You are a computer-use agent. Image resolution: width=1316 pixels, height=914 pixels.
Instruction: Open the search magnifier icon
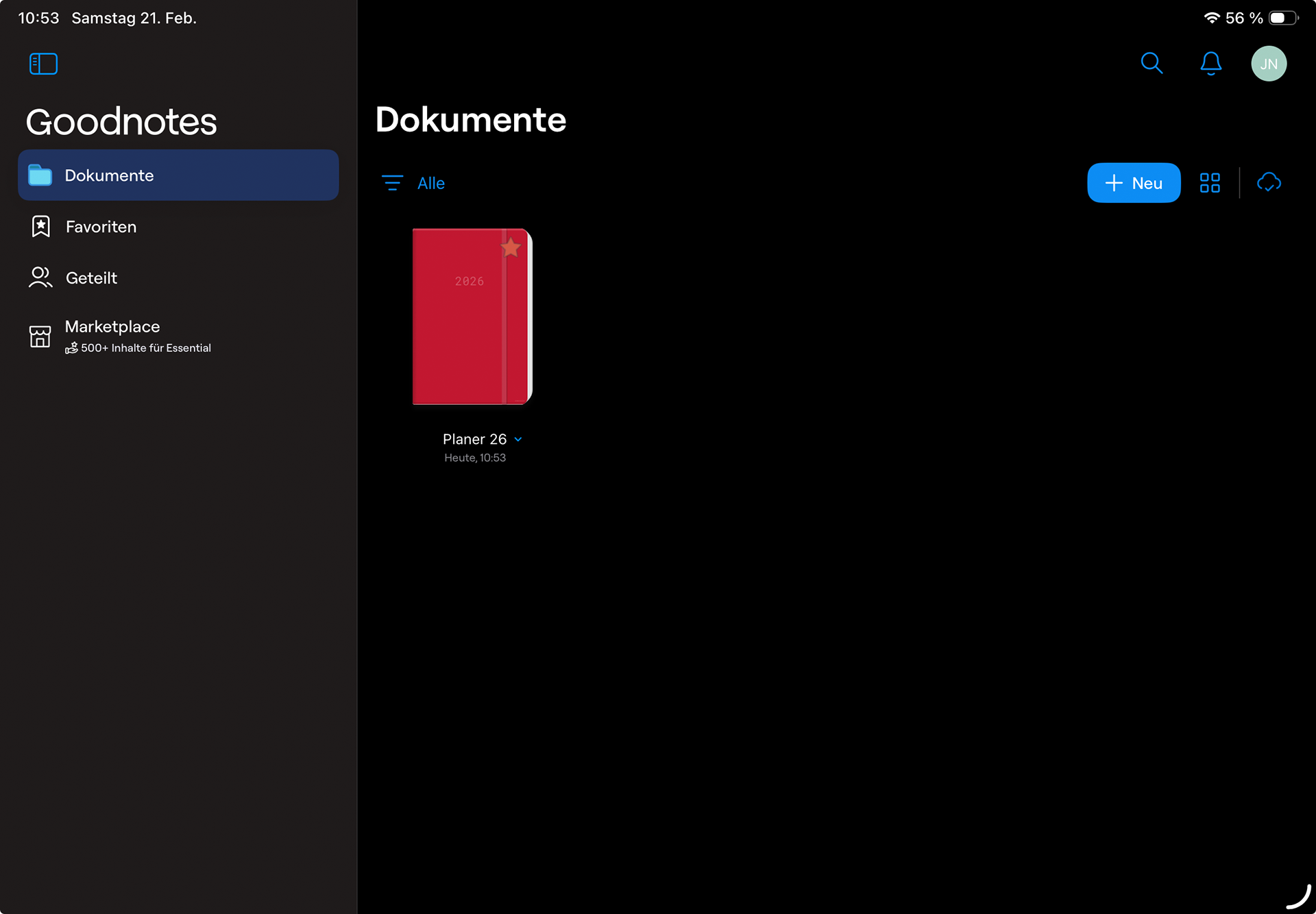(1151, 64)
